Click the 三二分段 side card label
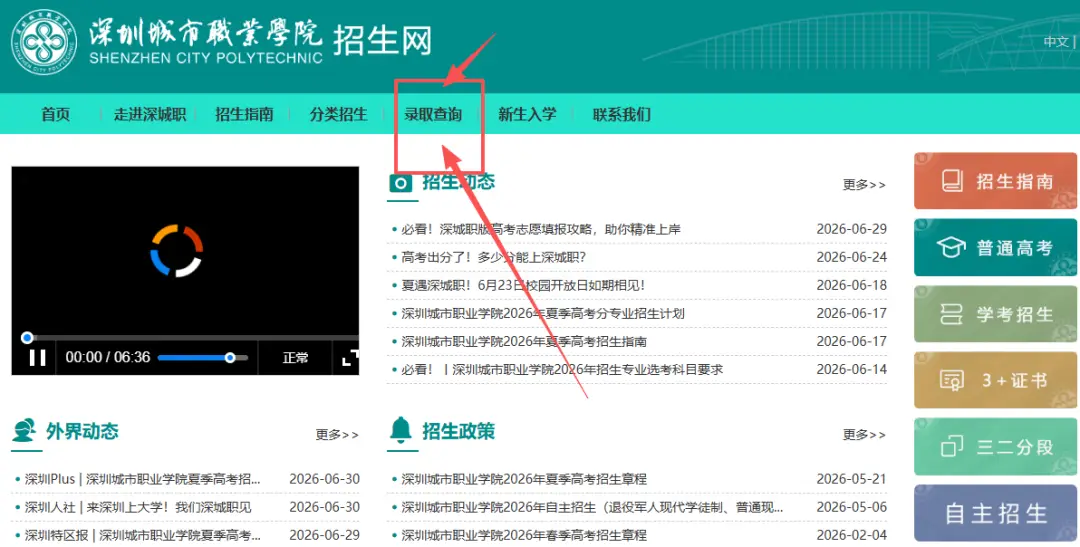 (x=1015, y=446)
